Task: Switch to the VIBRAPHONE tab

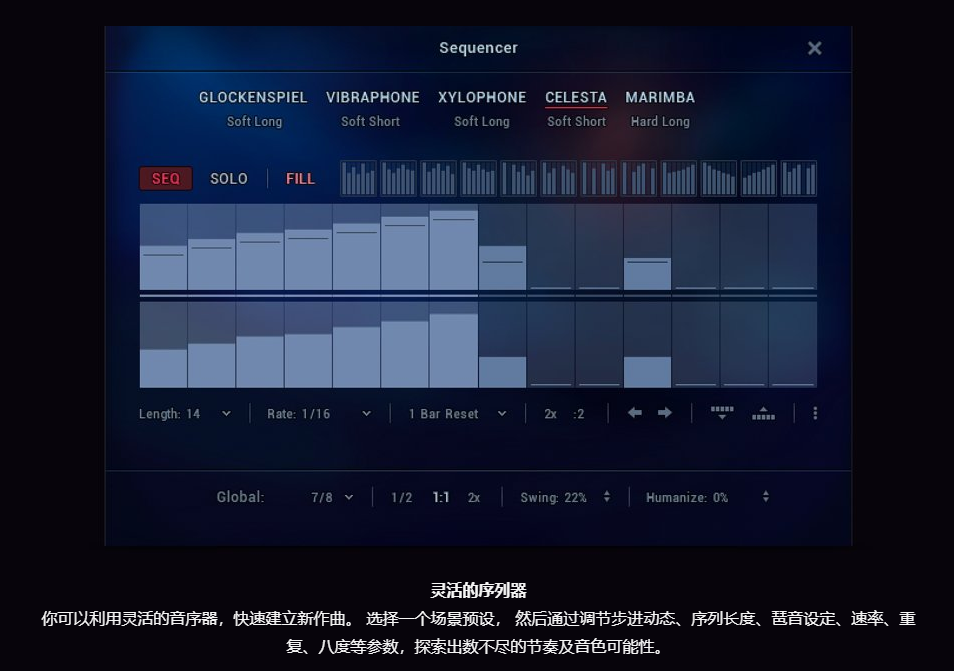Action: [x=373, y=97]
